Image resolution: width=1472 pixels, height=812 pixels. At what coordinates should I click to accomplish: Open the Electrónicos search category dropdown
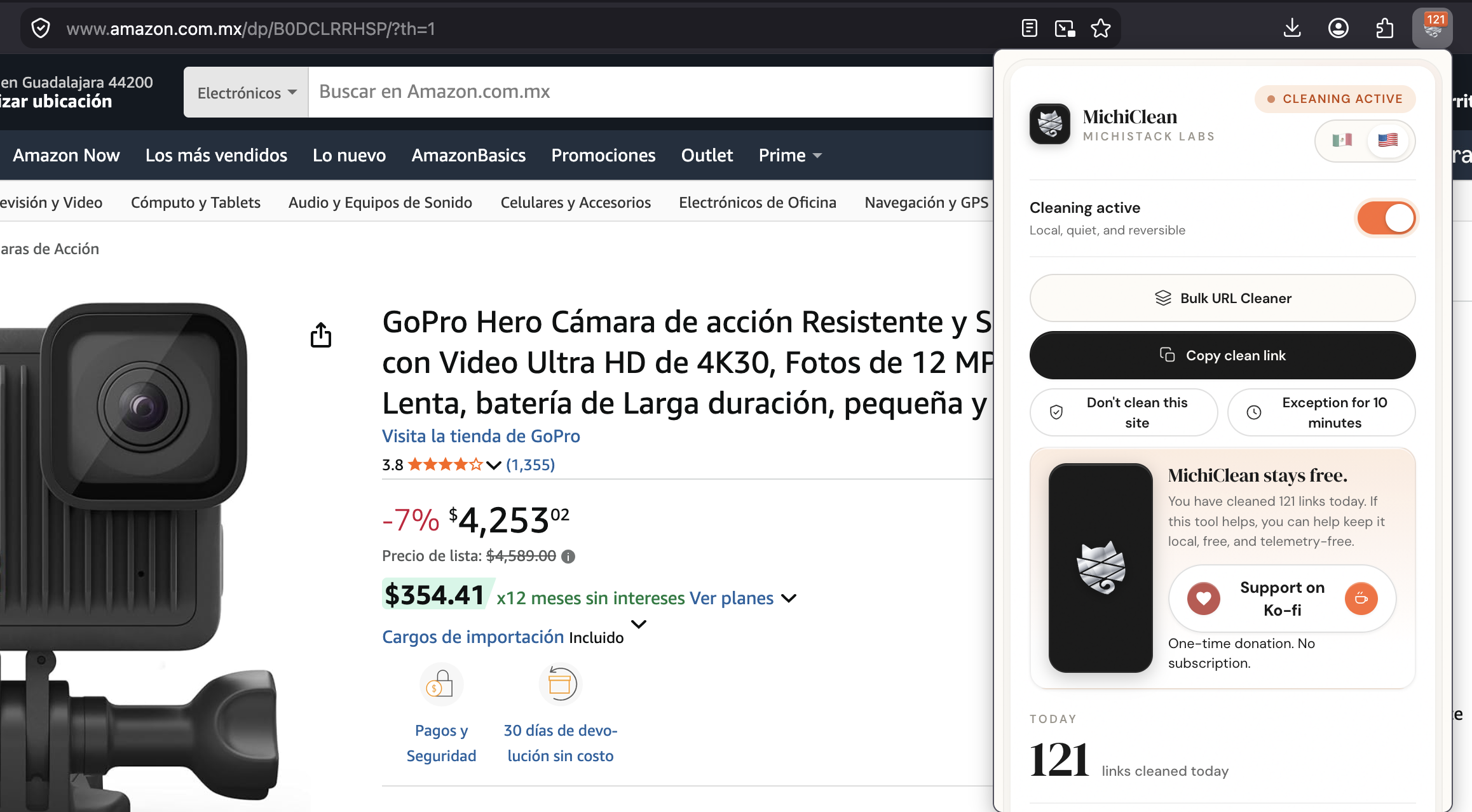click(247, 92)
